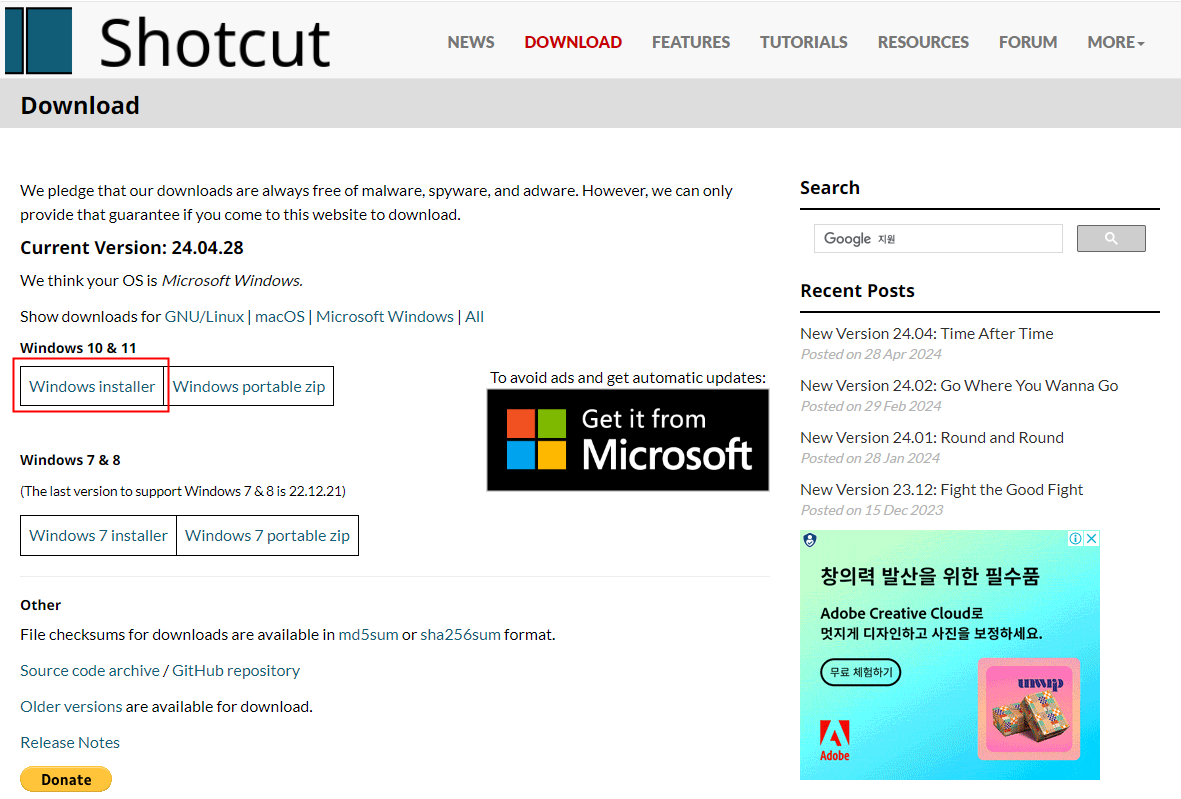Show downloads for Microsoft Windows
Screen dimensions: 1181x799
(x=385, y=316)
